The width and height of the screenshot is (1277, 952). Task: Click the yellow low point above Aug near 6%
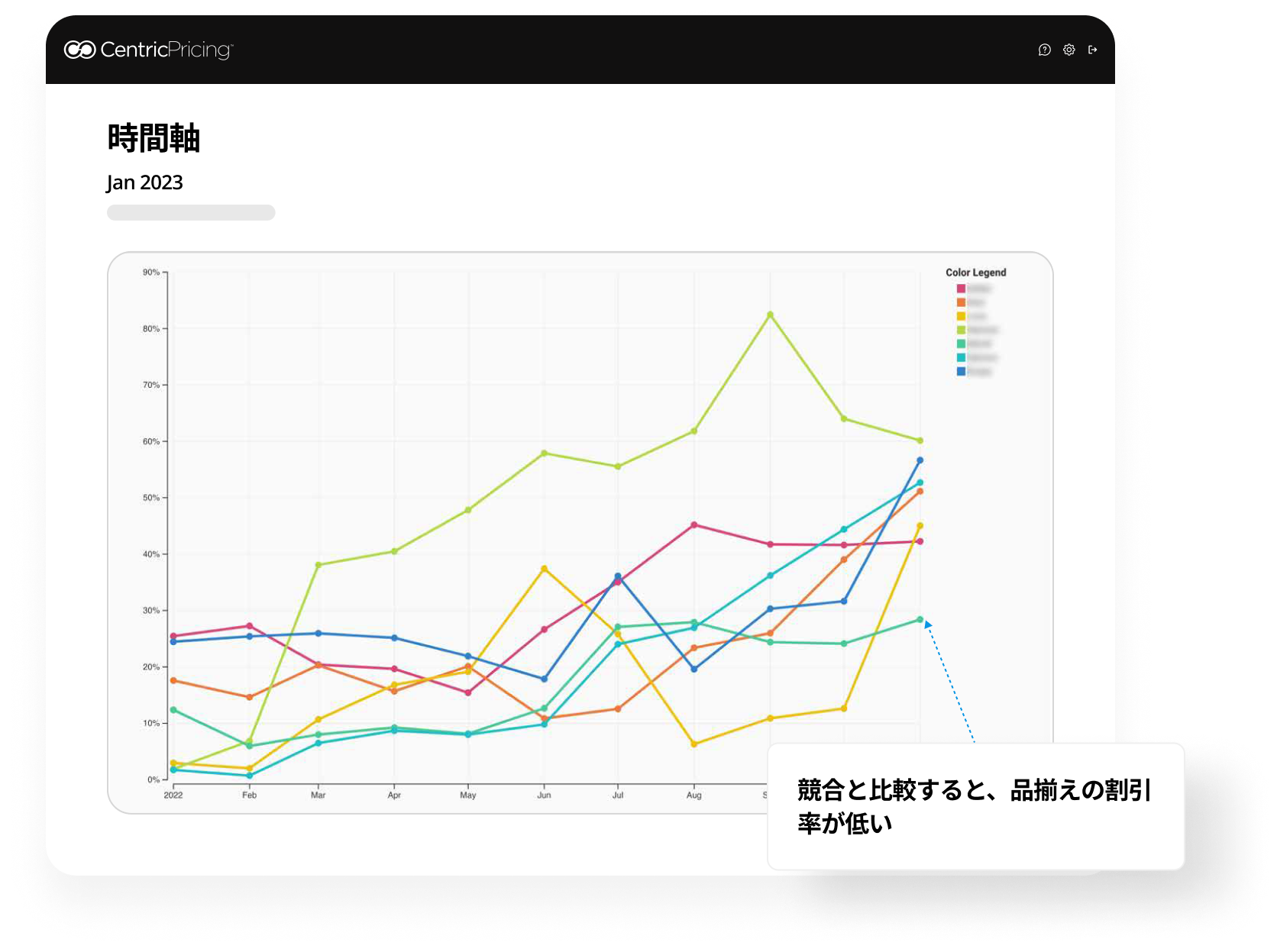[693, 744]
